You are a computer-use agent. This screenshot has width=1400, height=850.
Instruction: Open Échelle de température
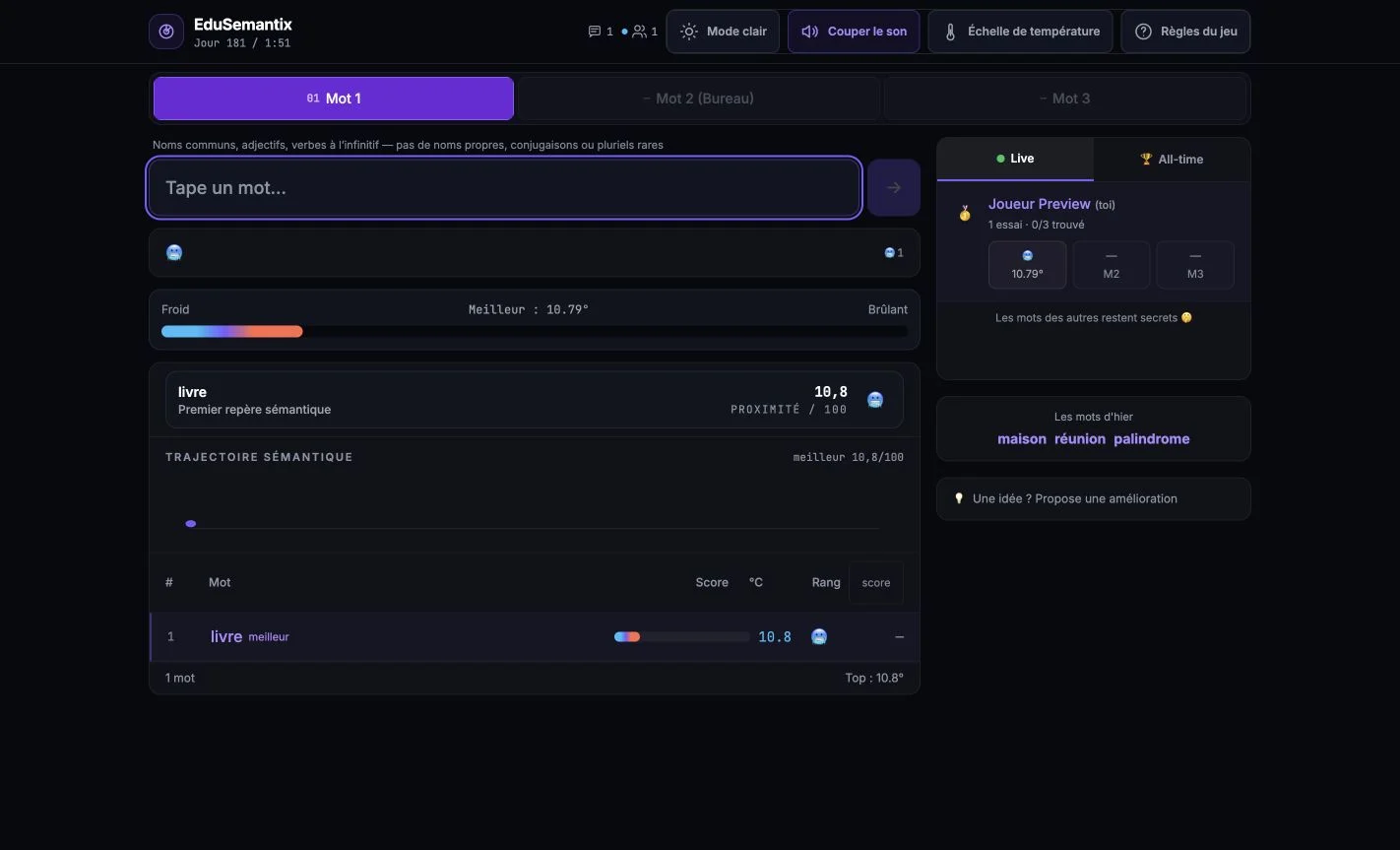[1020, 32]
